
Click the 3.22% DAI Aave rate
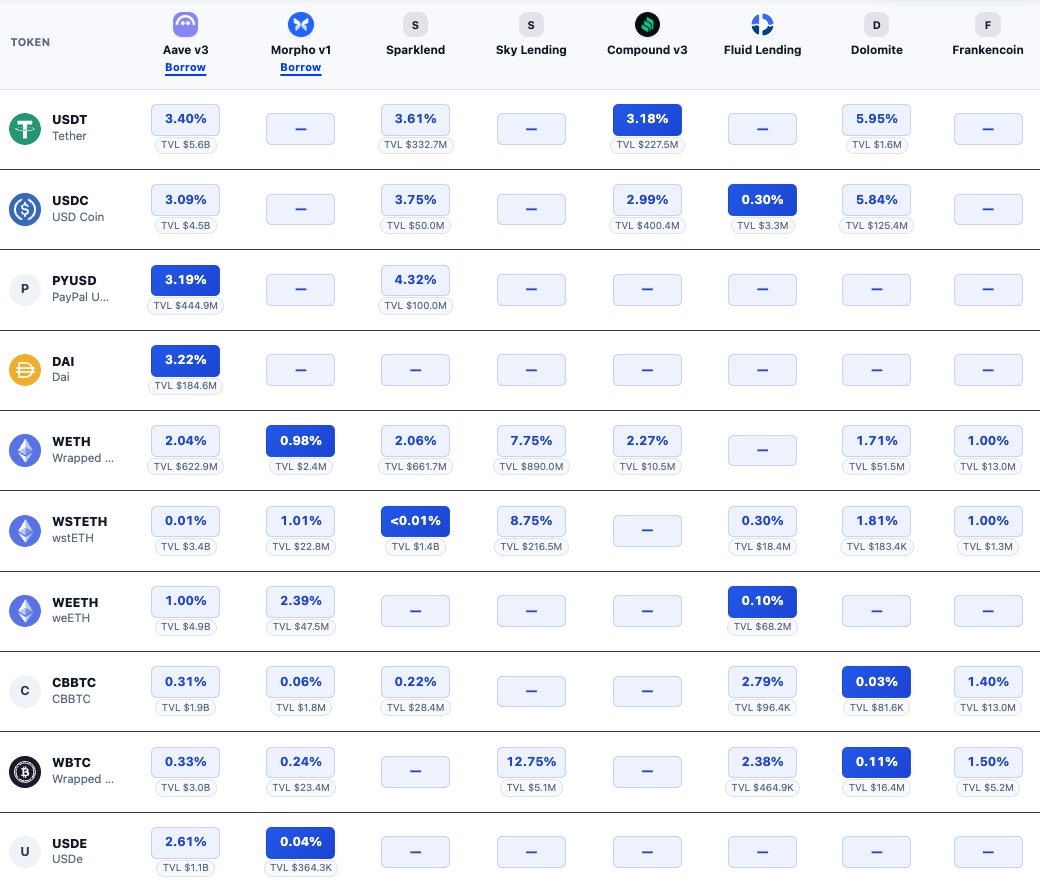pyautogui.click(x=185, y=360)
